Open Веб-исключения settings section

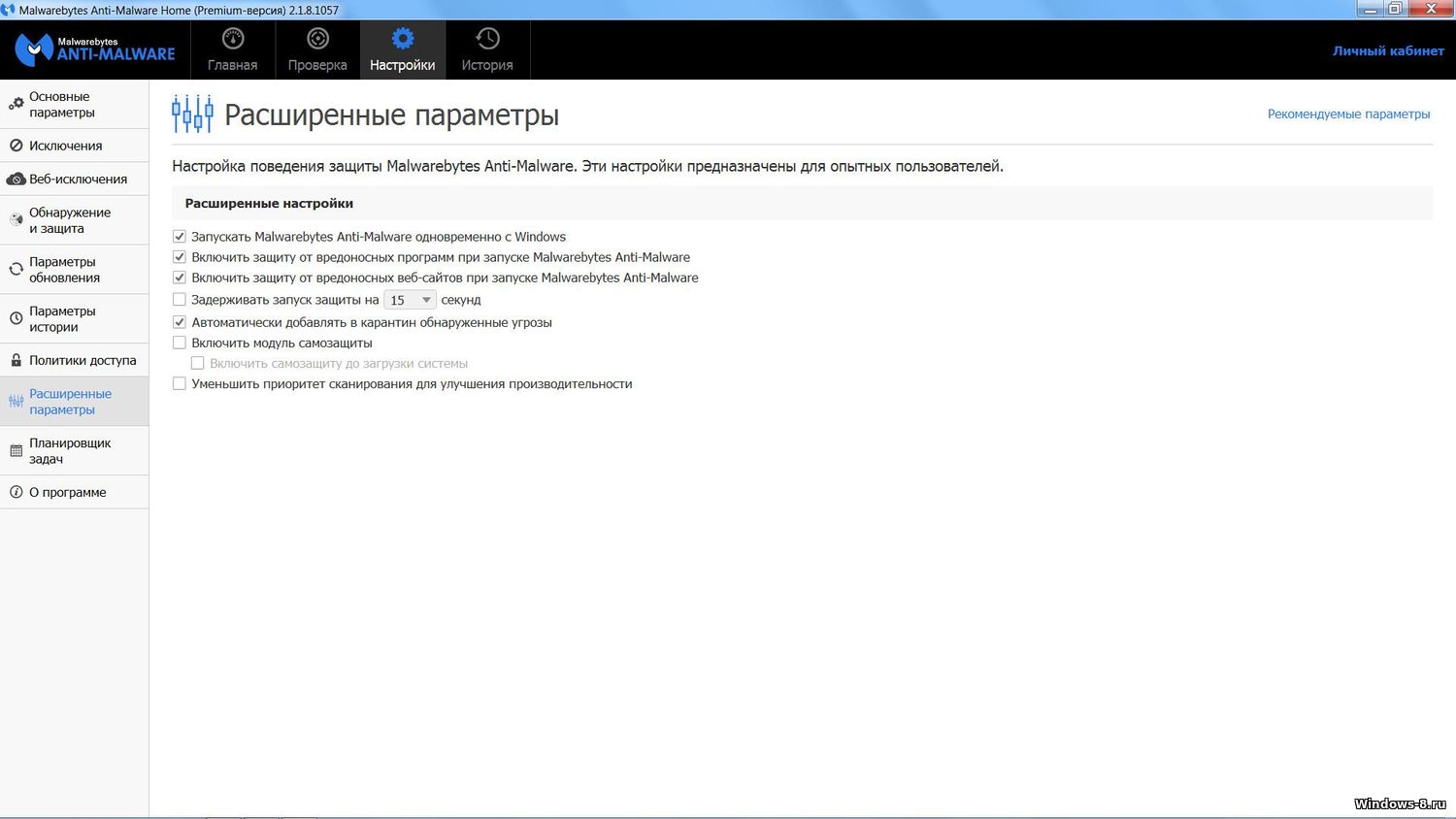75,179
